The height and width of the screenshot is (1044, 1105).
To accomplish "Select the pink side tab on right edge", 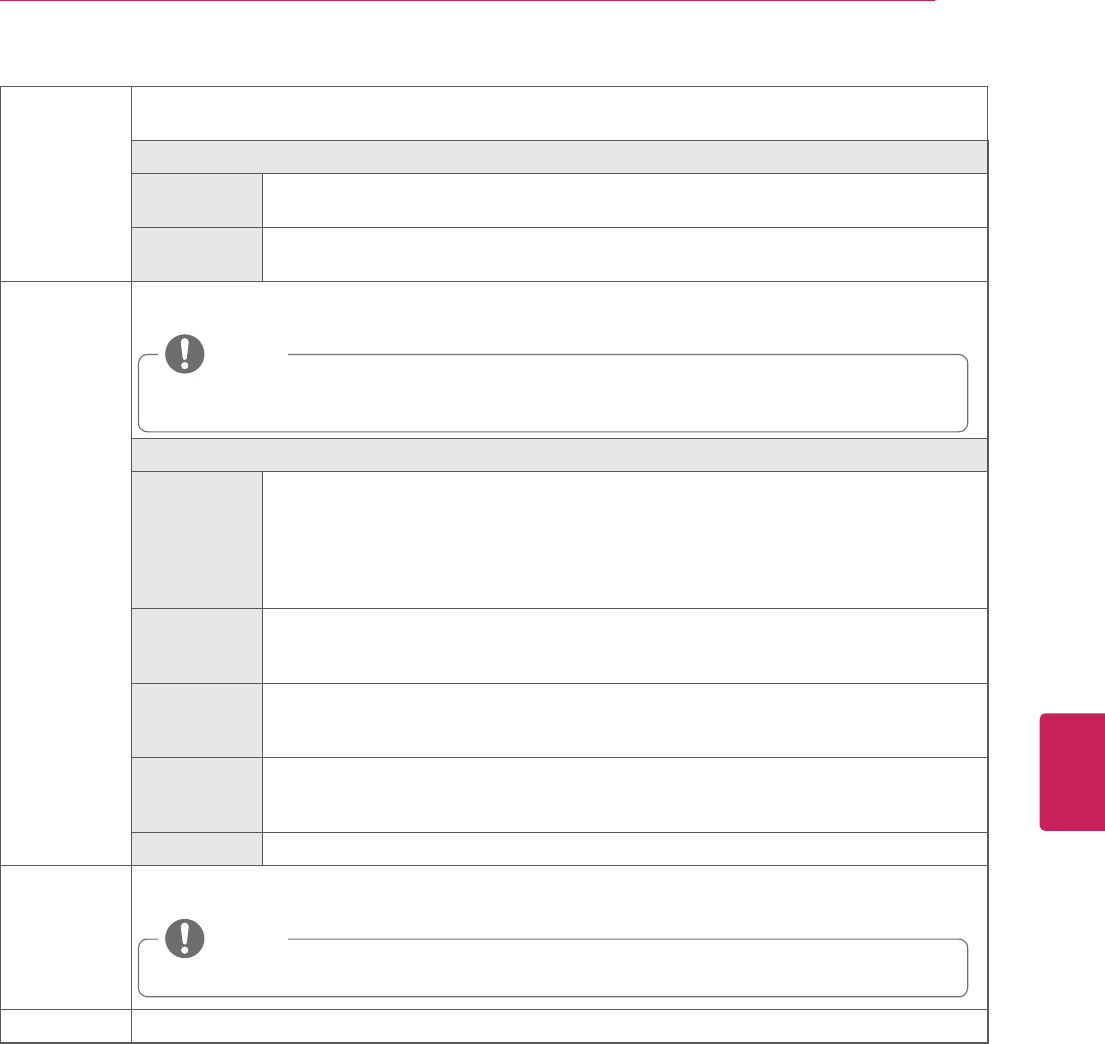I will pyautogui.click(x=1072, y=771).
